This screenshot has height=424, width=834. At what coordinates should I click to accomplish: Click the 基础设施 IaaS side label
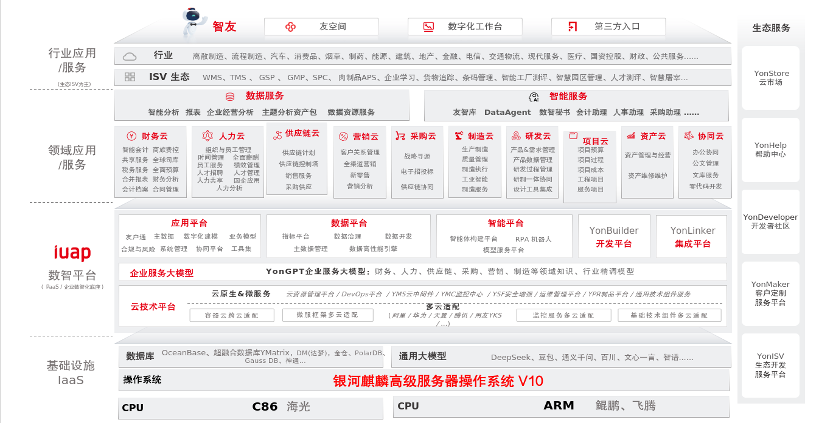[70, 372]
